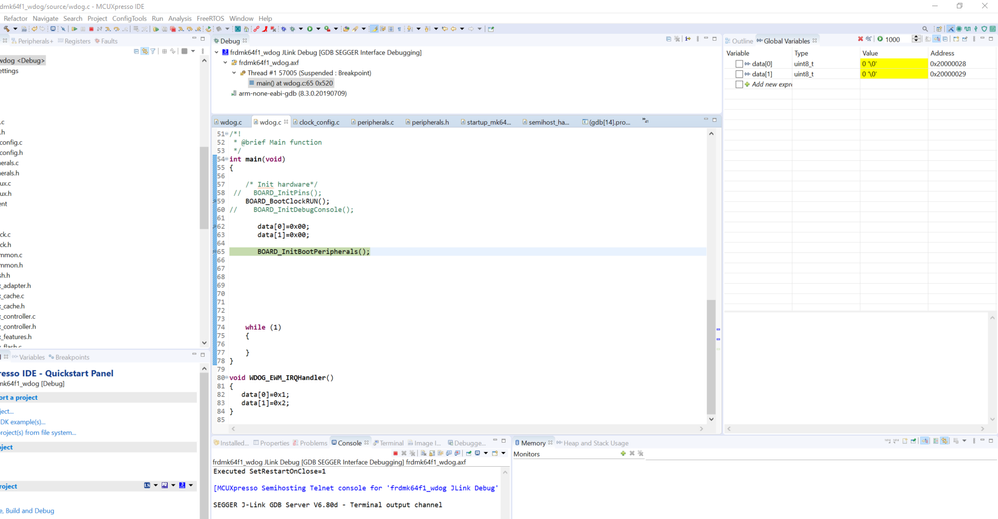This screenshot has height=519, width=998.
Task: Collapse the Thread #1 57005 node
Action: (x=234, y=73)
